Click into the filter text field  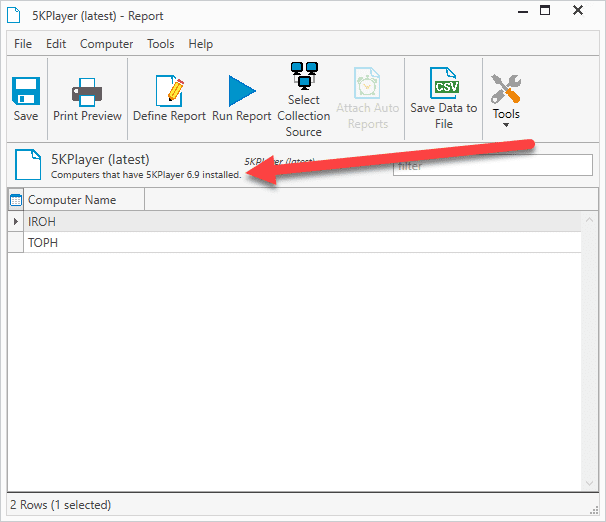point(493,165)
